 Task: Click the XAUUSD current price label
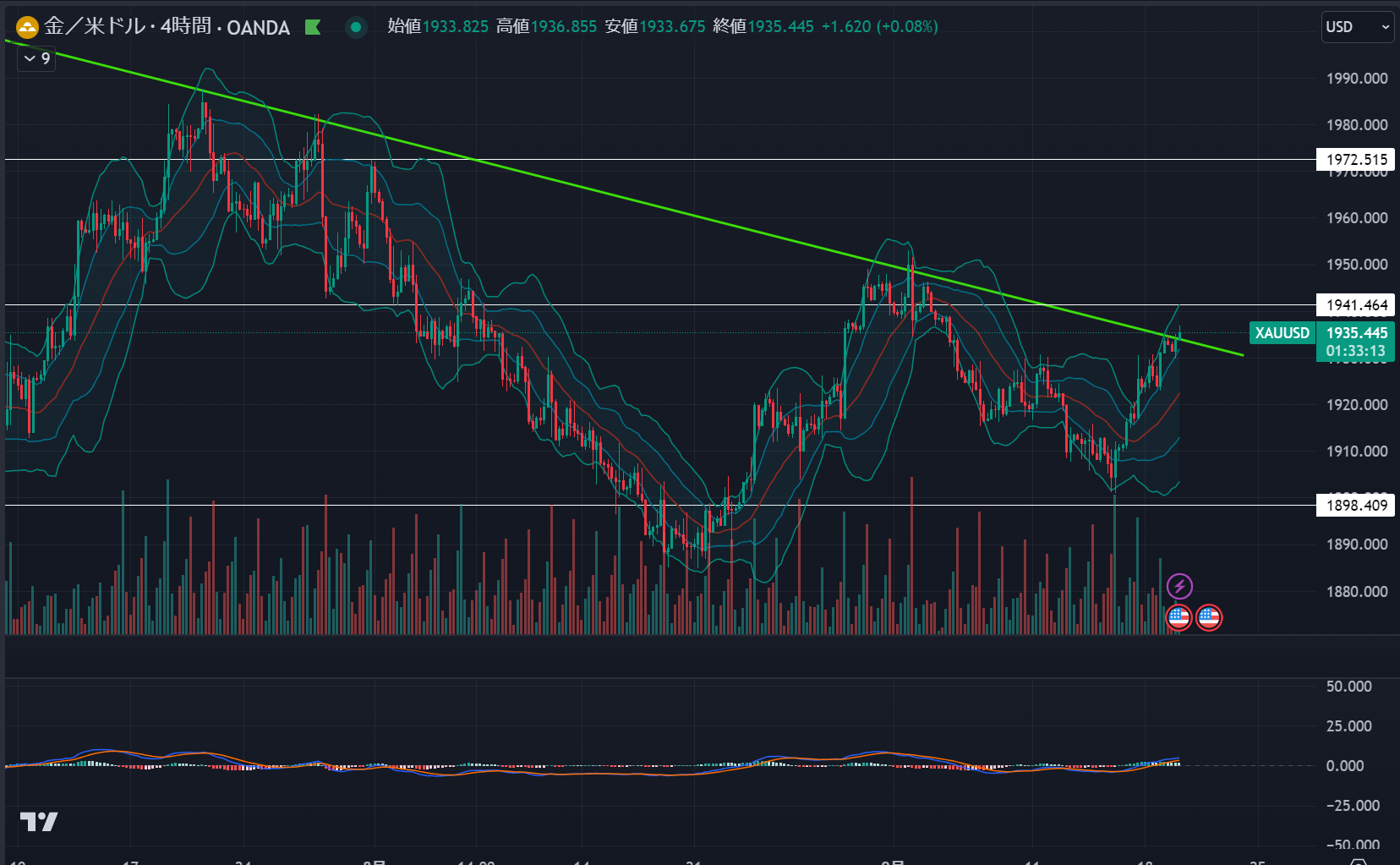(1282, 332)
